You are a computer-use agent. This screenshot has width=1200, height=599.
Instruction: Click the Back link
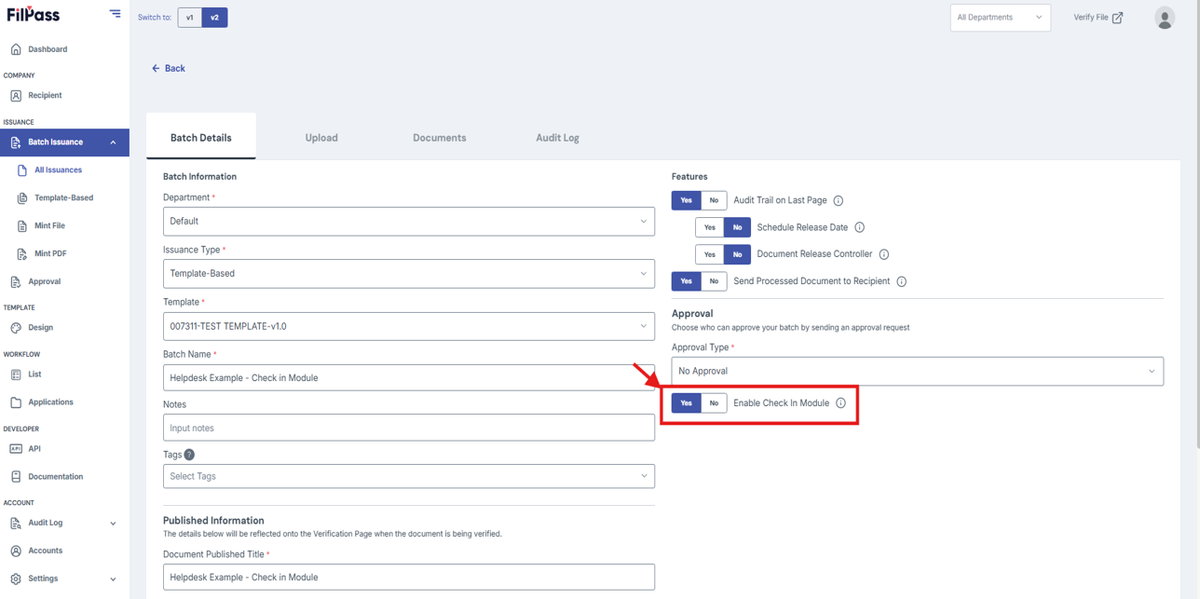click(168, 68)
